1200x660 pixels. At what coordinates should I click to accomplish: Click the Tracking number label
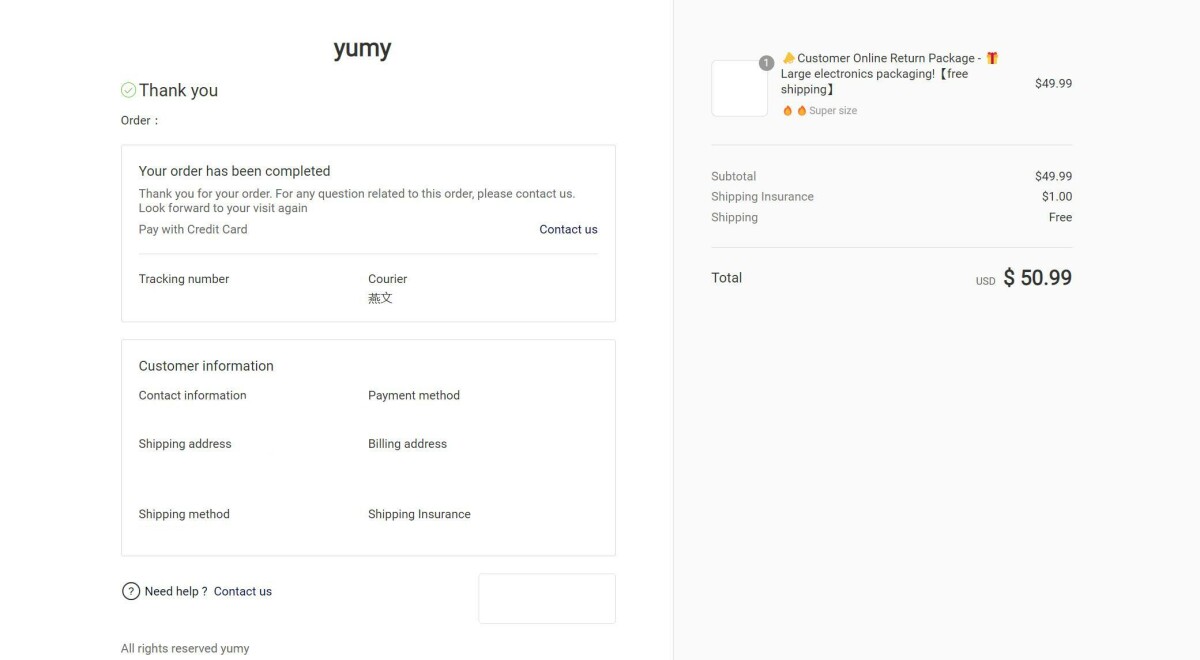184,279
